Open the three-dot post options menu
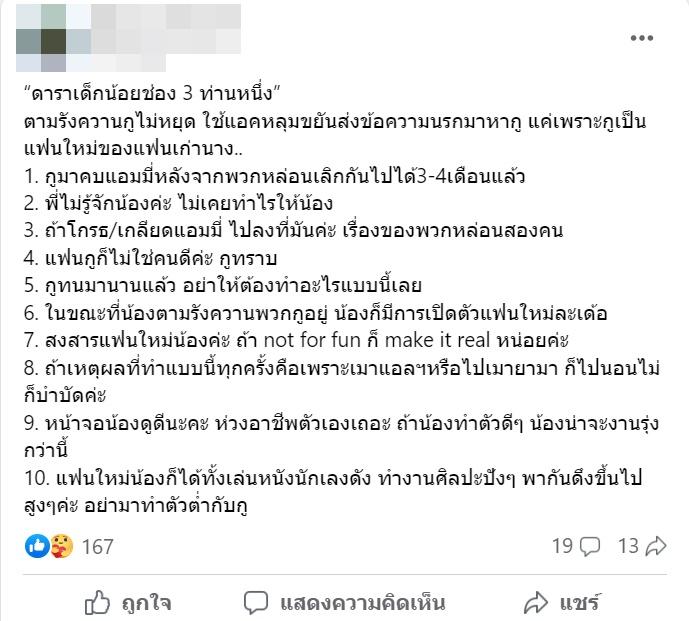 tap(641, 39)
